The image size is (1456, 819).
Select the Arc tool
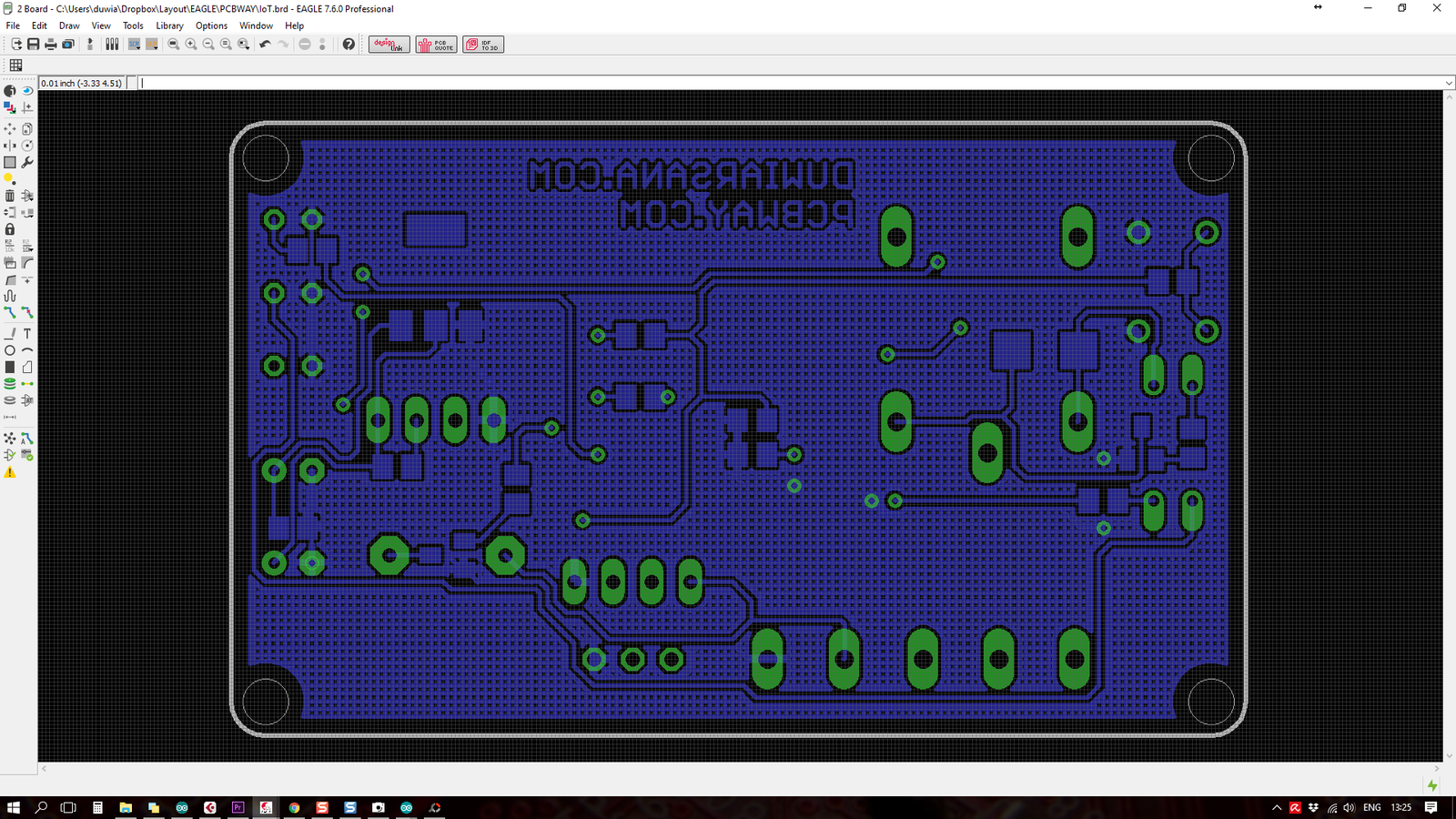[27, 350]
